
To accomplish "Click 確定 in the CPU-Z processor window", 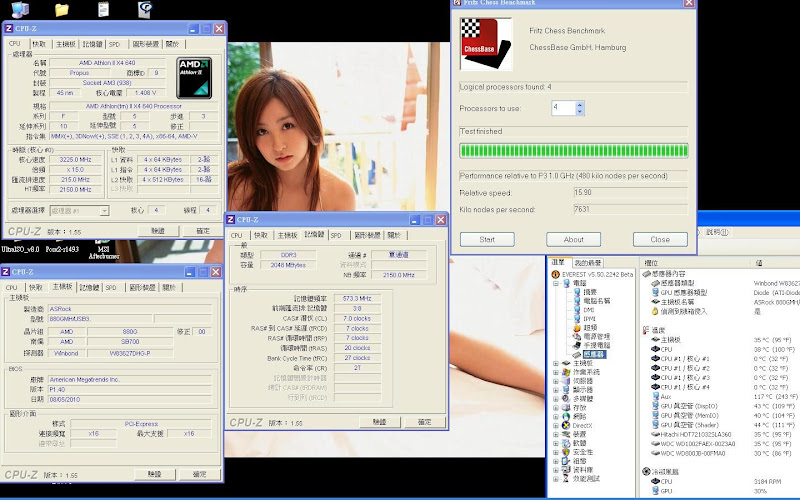I will pyautogui.click(x=203, y=231).
